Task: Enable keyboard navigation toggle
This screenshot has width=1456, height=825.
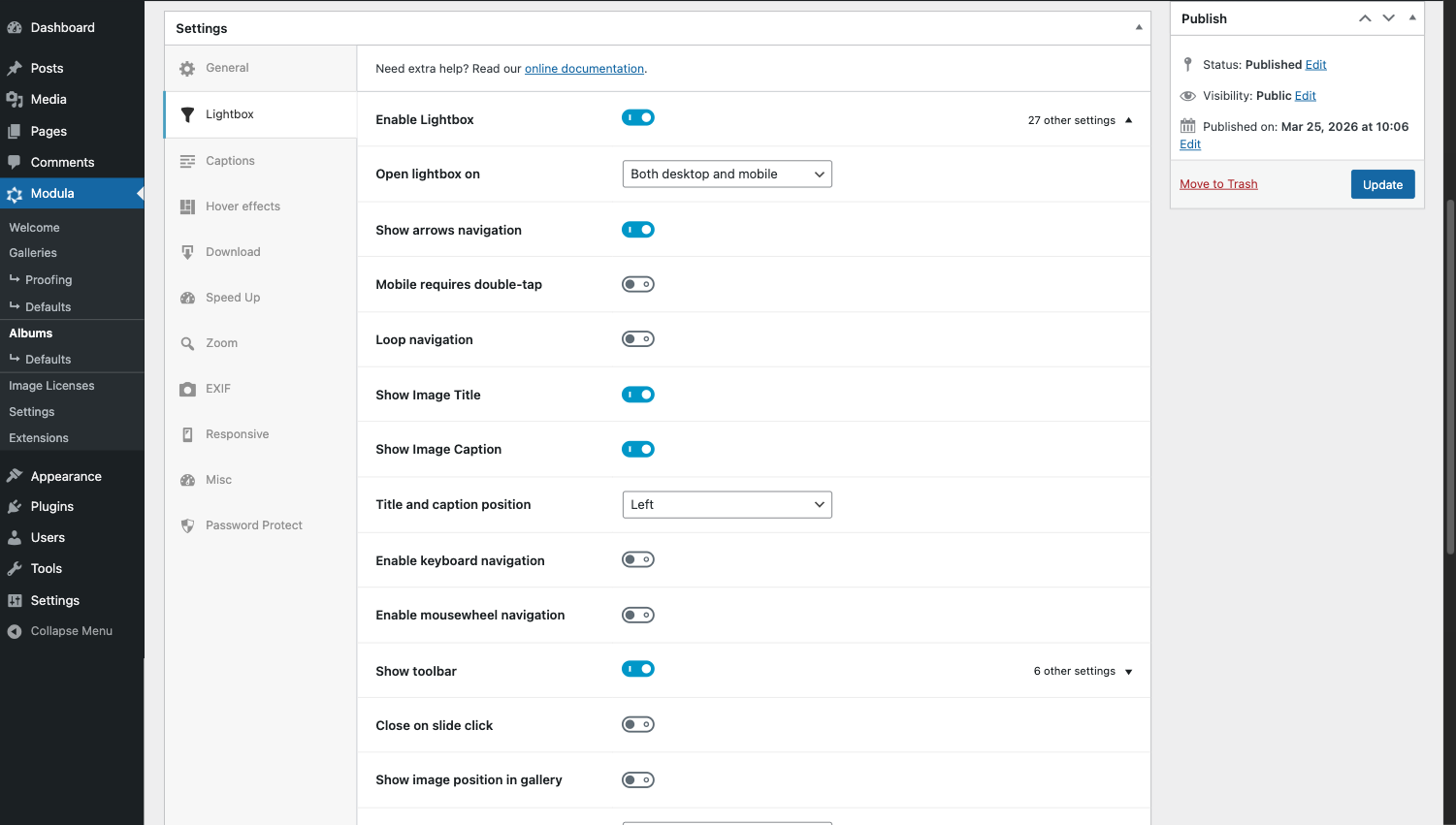Action: coord(638,559)
